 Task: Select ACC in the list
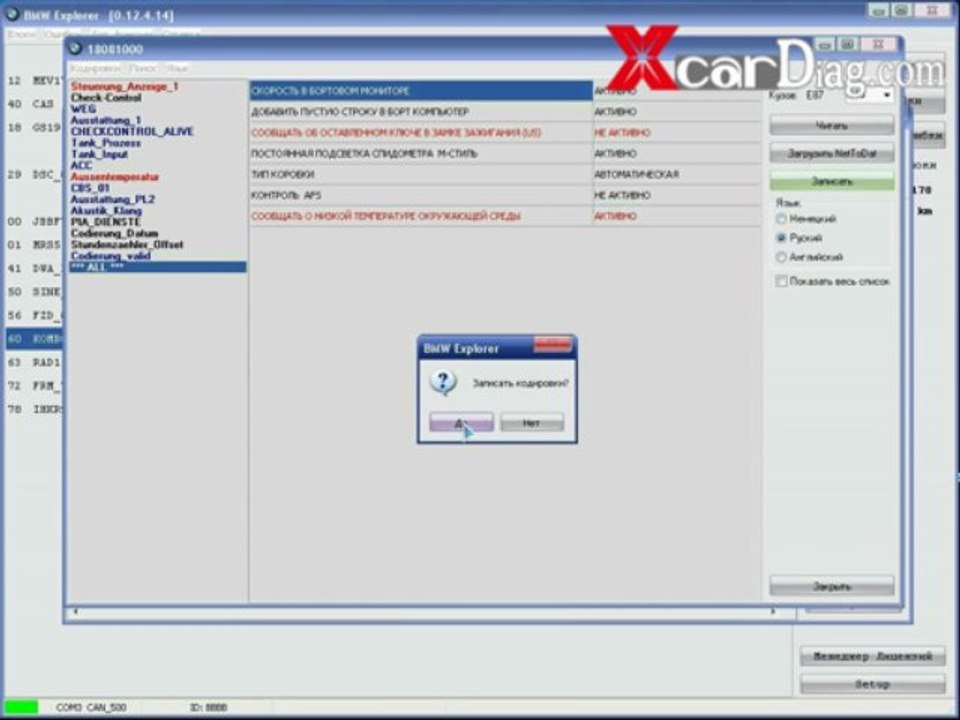point(81,165)
